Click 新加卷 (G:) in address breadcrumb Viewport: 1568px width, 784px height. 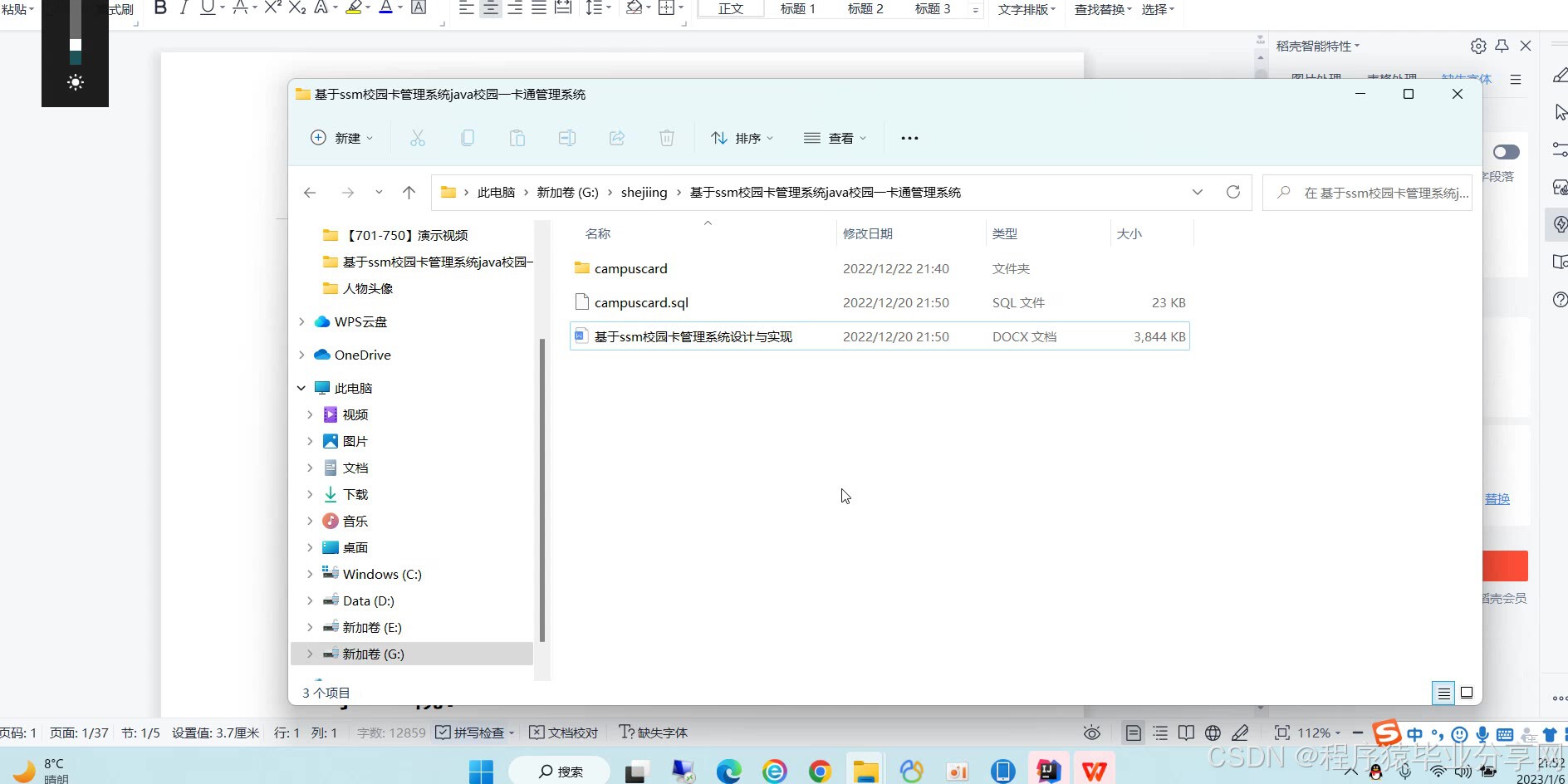[567, 193]
